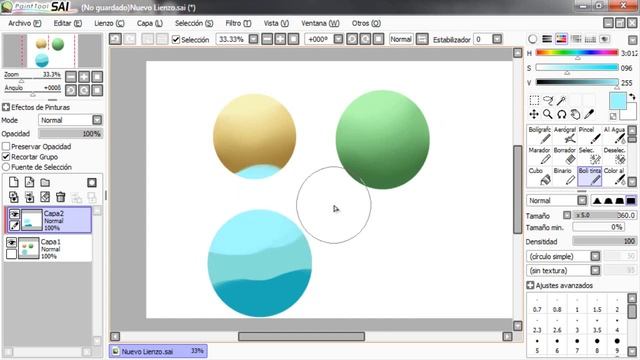Toggle the Selección checkbox
640x360 pixels.
[176, 40]
